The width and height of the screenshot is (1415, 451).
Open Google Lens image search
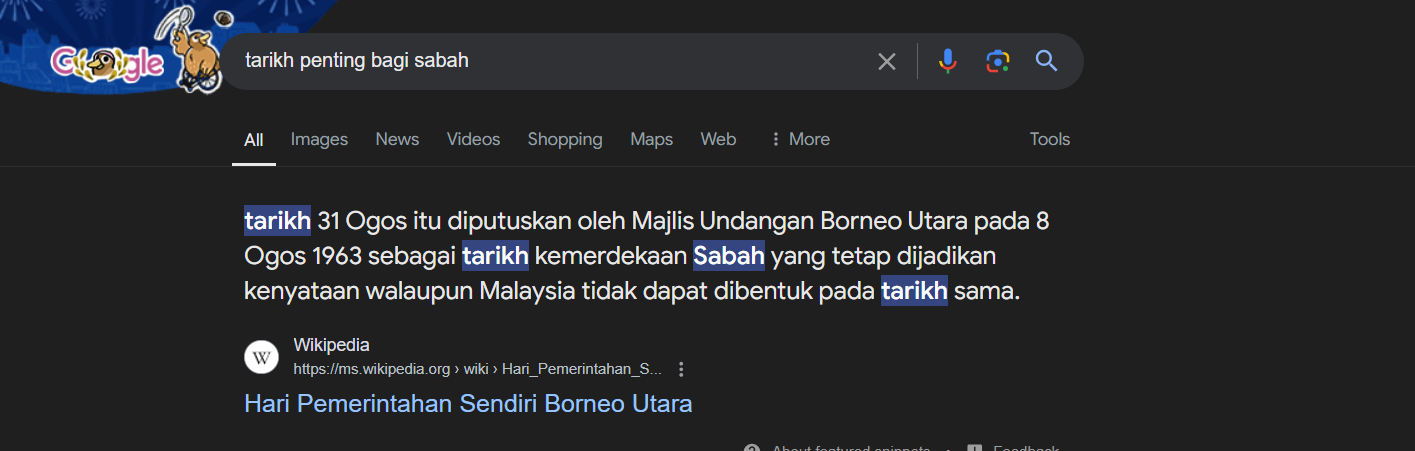click(997, 61)
